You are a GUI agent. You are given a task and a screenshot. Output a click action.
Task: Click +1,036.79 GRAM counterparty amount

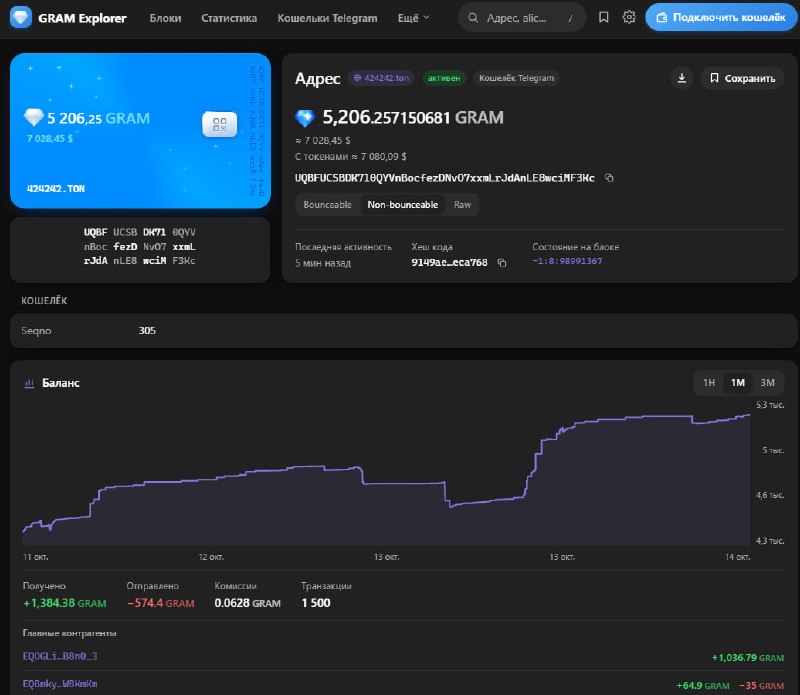(748, 658)
